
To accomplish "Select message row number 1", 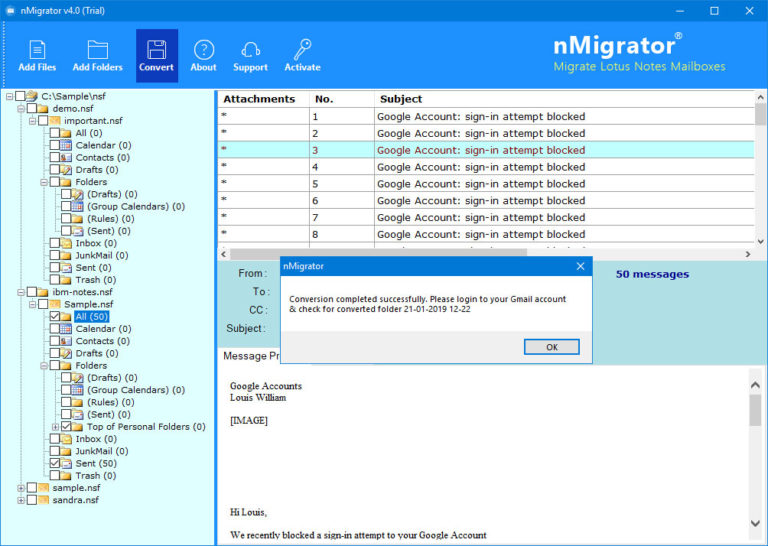I will click(x=486, y=117).
